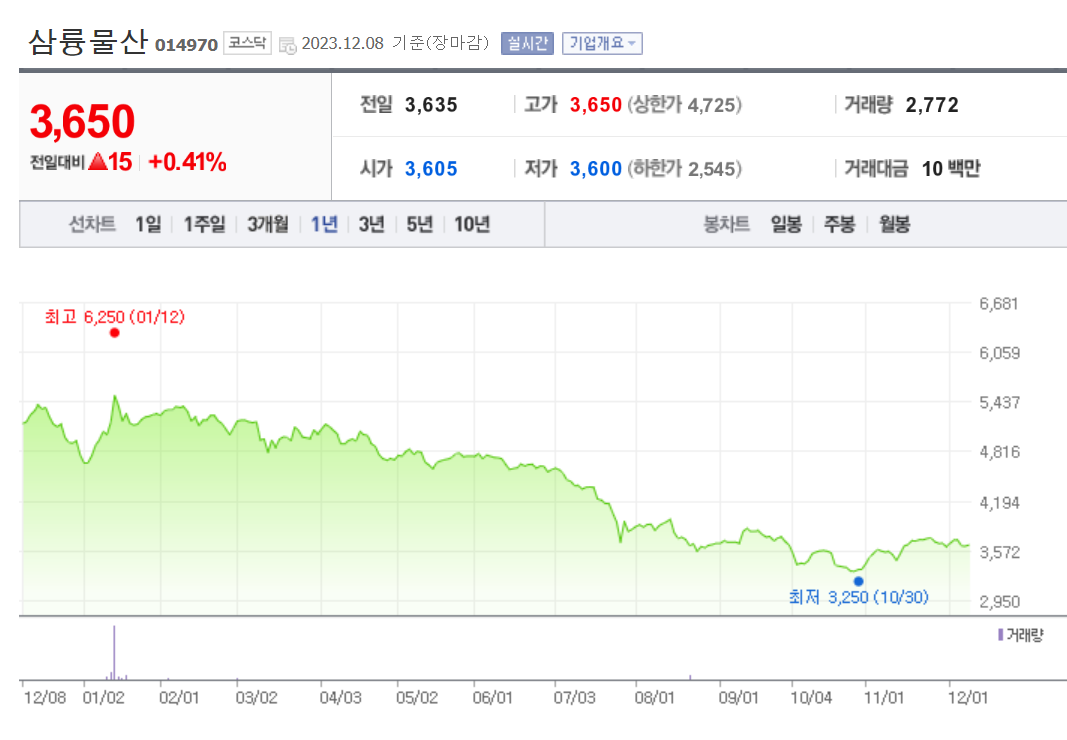
Task: Click the 실시간 button
Action: click(x=527, y=44)
